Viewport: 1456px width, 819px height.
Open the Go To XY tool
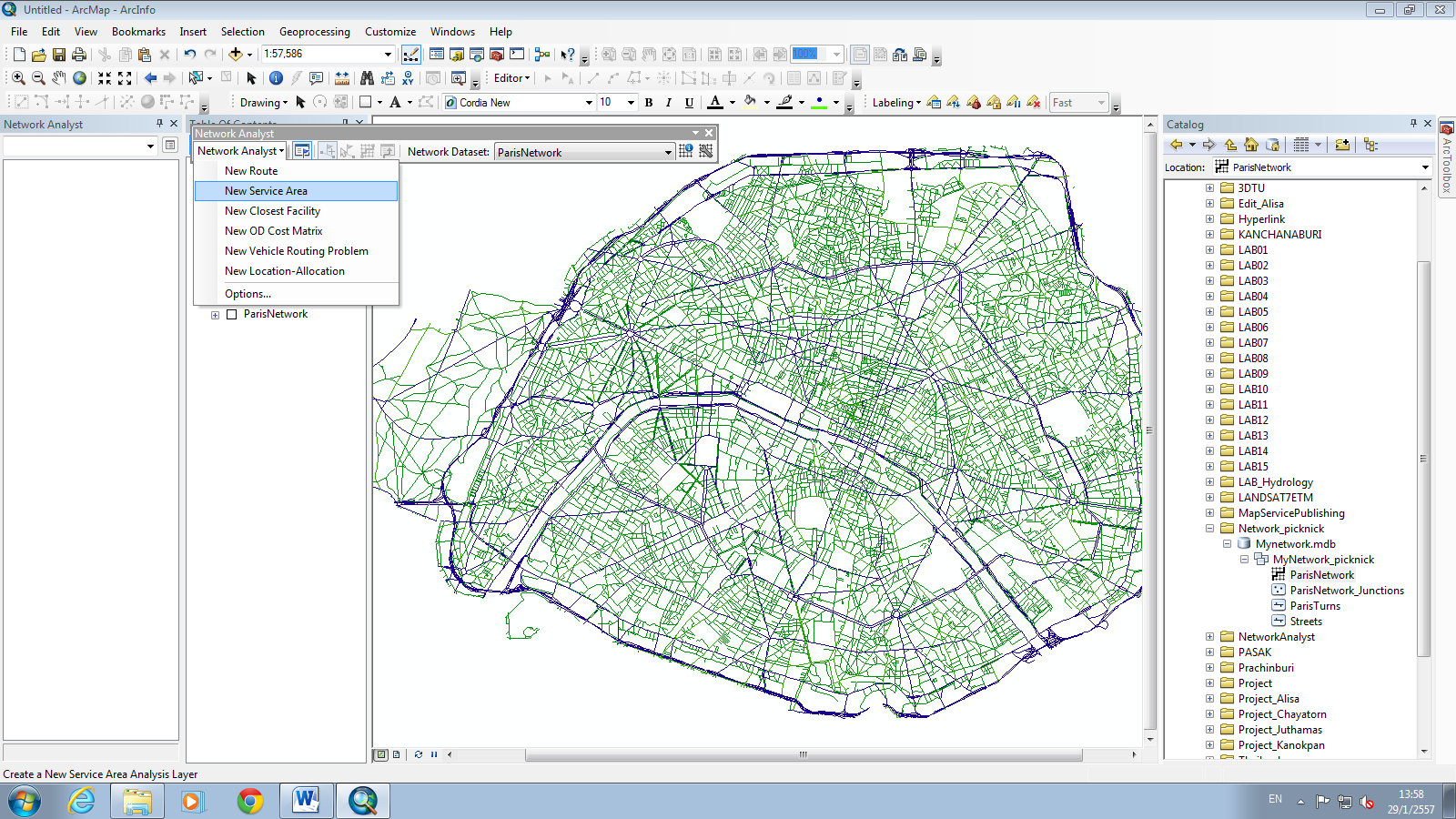click(x=407, y=79)
